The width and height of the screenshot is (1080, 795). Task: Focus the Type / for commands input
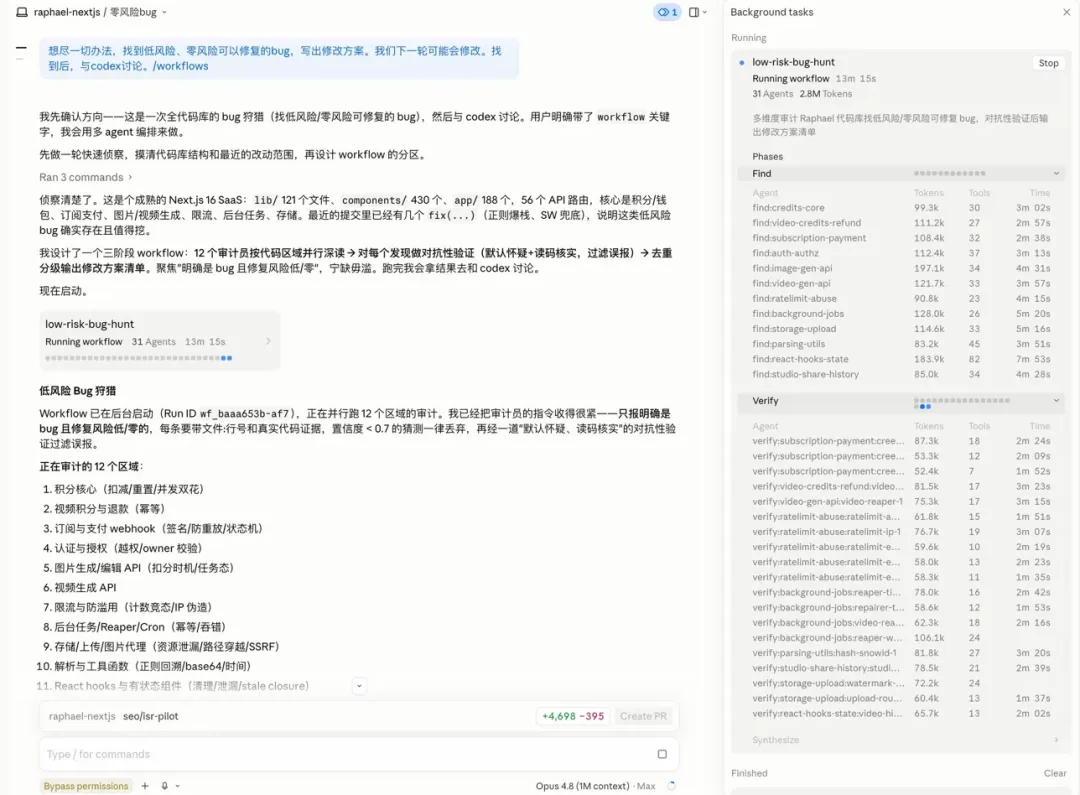pyautogui.click(x=344, y=754)
